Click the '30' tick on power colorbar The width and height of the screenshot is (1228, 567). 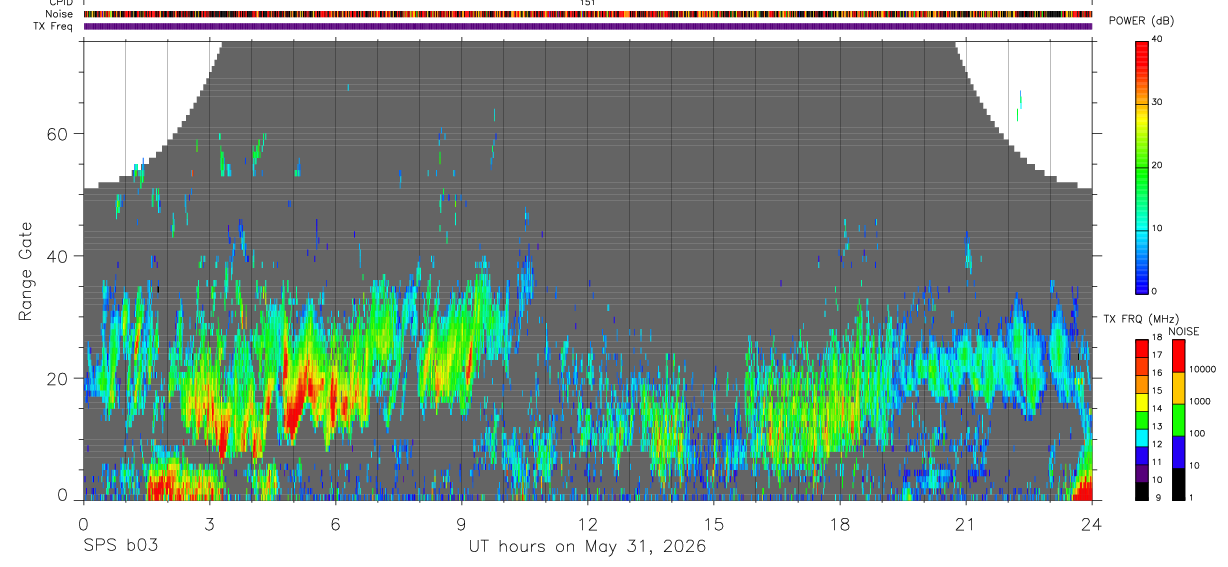pos(1157,102)
